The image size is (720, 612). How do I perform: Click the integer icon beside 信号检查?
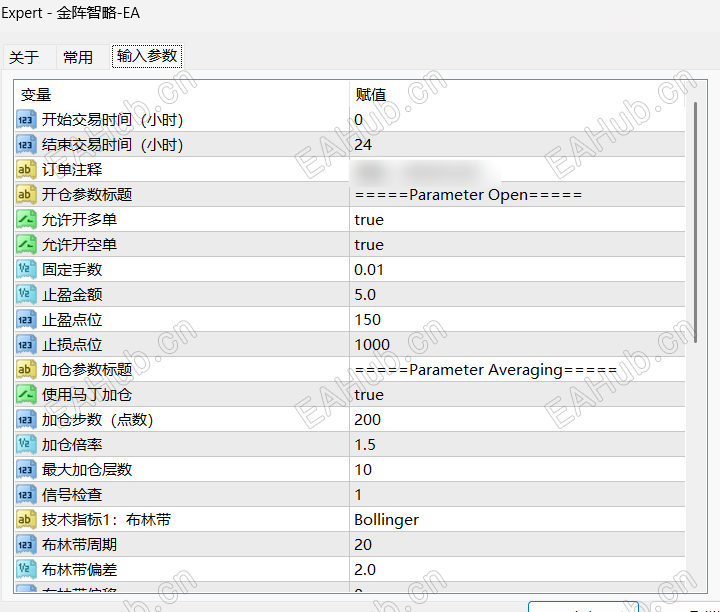(x=26, y=495)
